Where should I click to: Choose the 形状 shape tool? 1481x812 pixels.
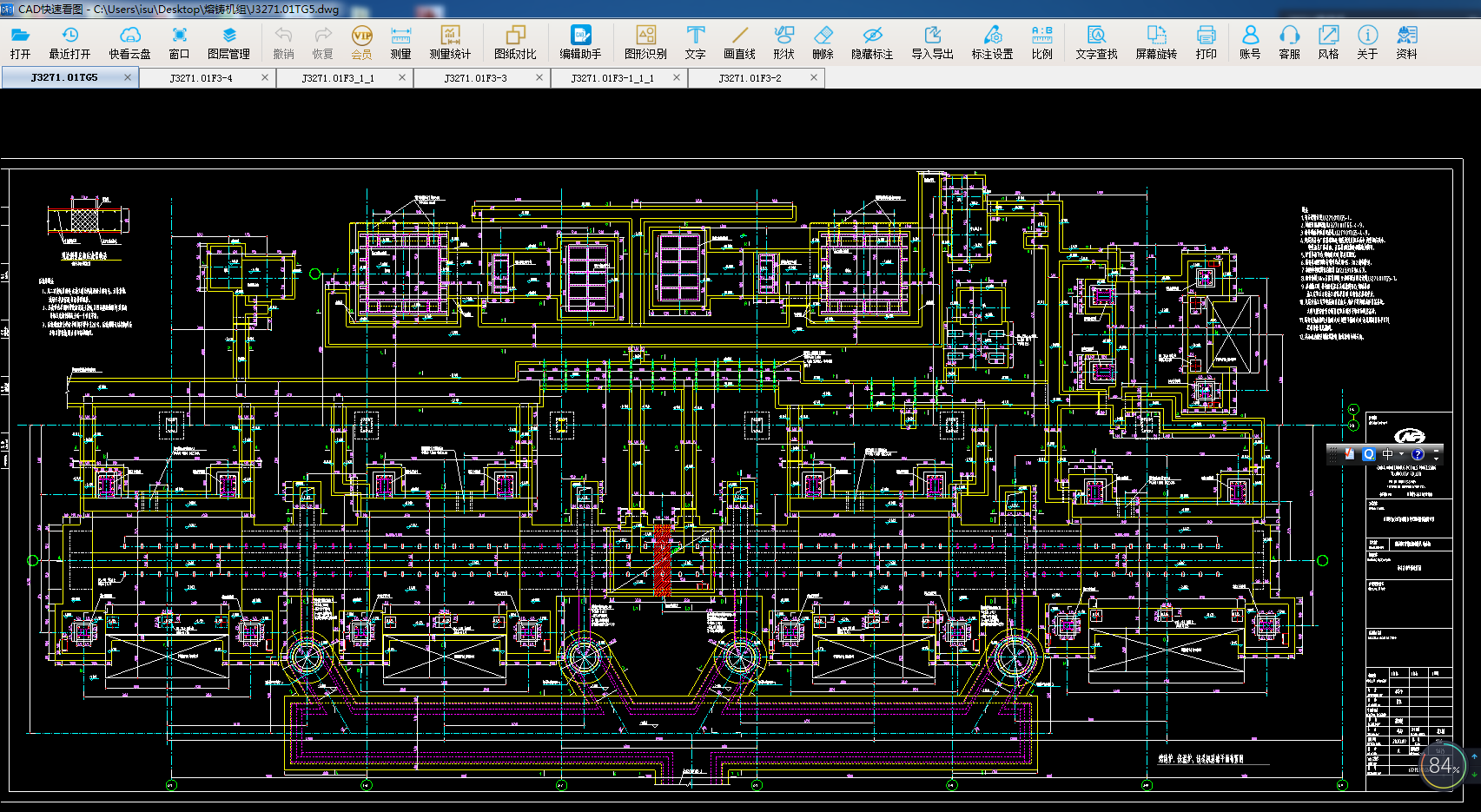(783, 43)
